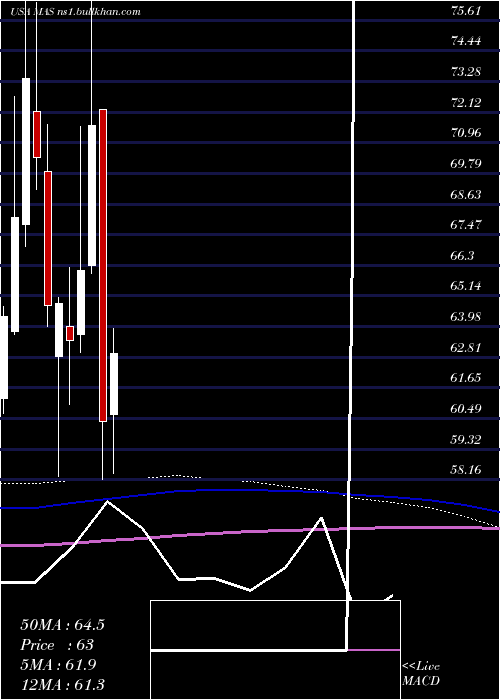
Task: Click the 74.44 price axis label
Action: click(x=466, y=41)
